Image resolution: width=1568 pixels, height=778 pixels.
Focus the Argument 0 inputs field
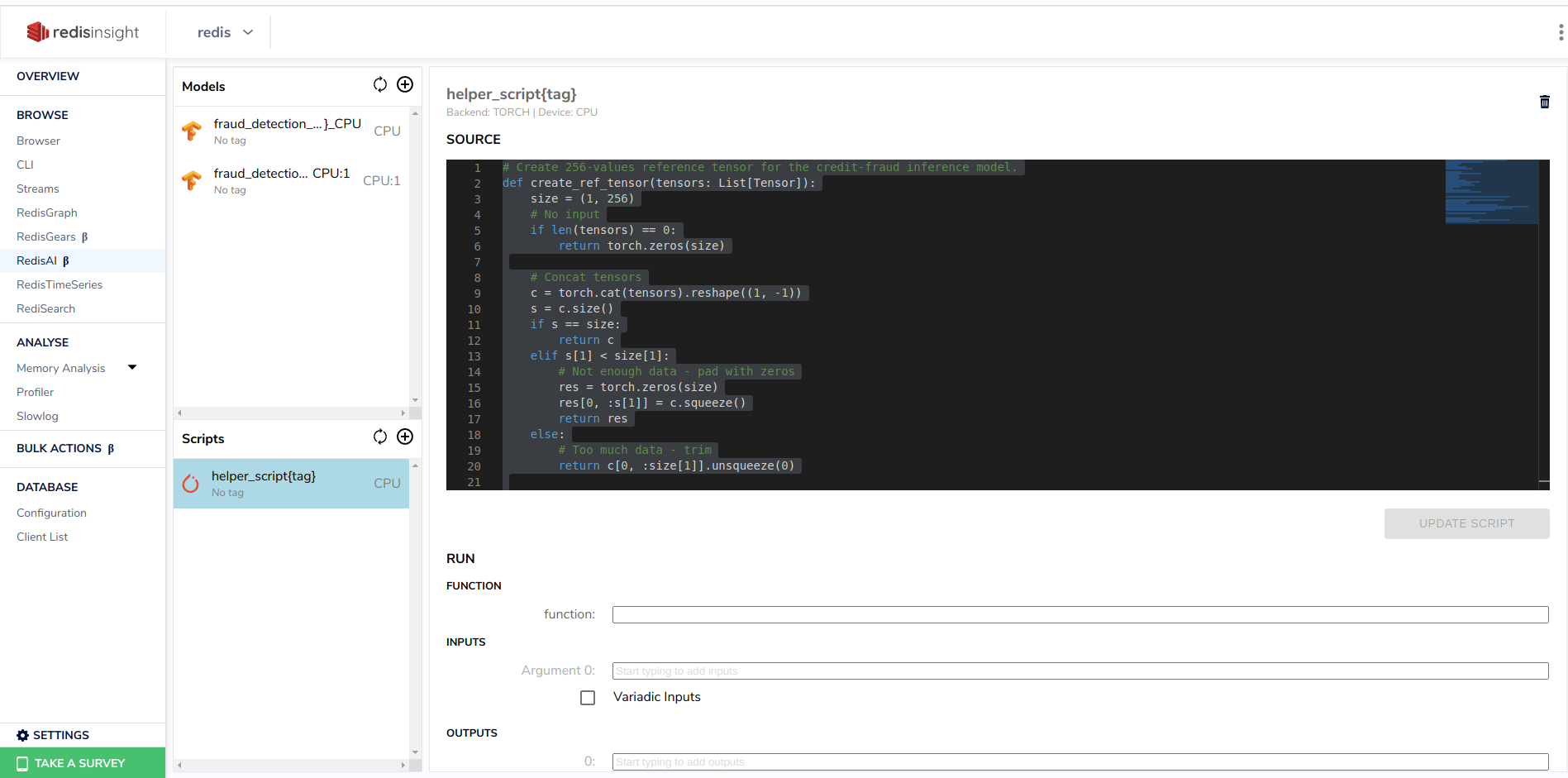1080,671
